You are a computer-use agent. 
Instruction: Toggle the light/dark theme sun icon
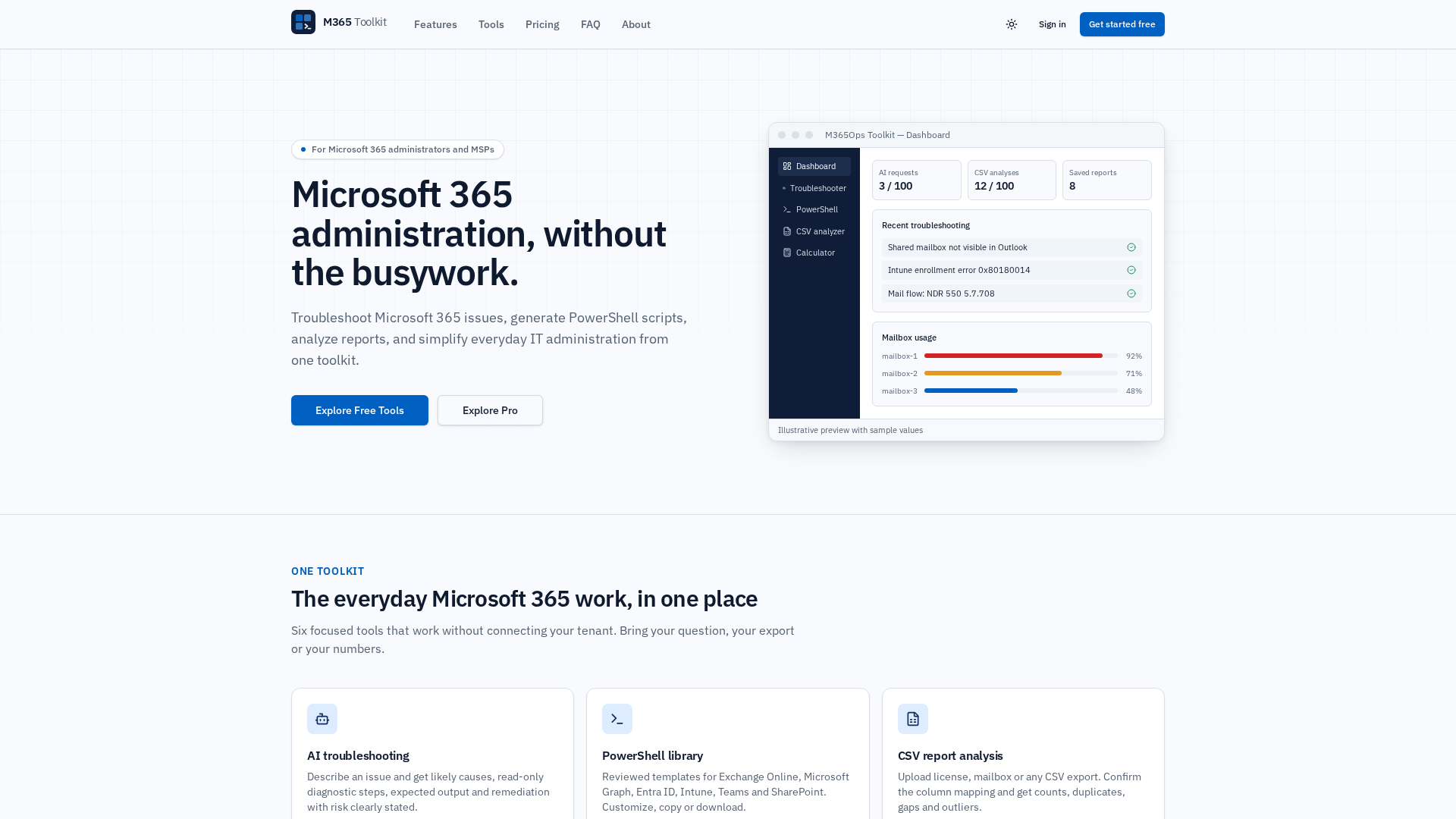[1012, 24]
